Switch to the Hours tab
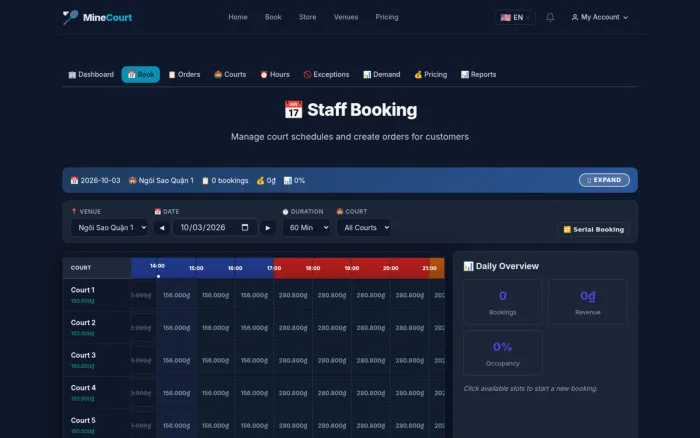The height and width of the screenshot is (438, 700). click(275, 75)
